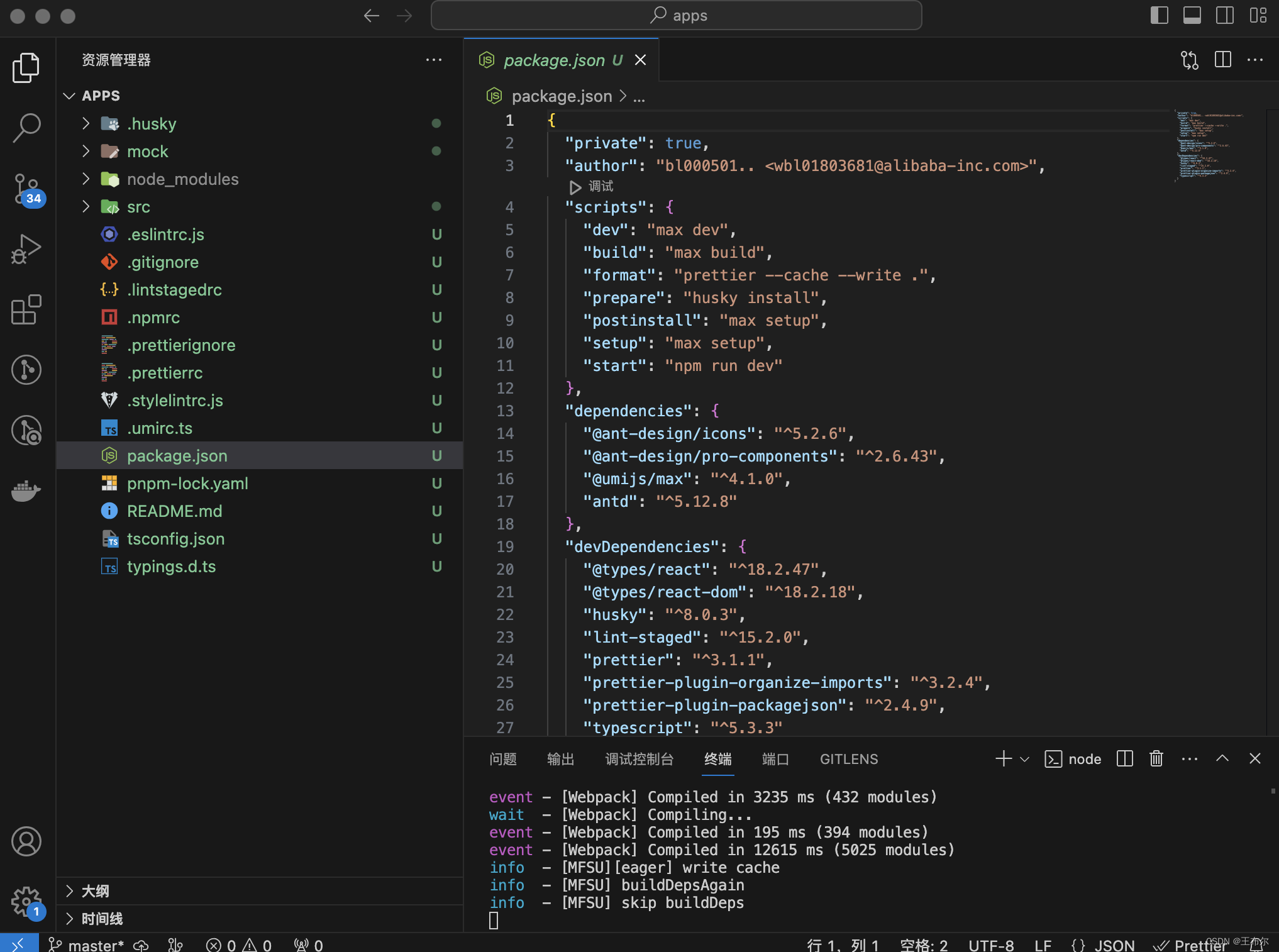Click the 调试 debug codelens above scripts
This screenshot has width=1279, height=952.
pyautogui.click(x=600, y=186)
